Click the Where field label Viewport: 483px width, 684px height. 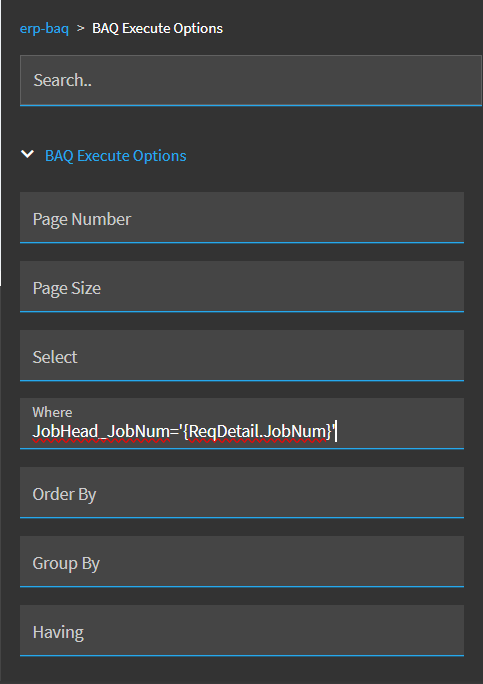52,412
